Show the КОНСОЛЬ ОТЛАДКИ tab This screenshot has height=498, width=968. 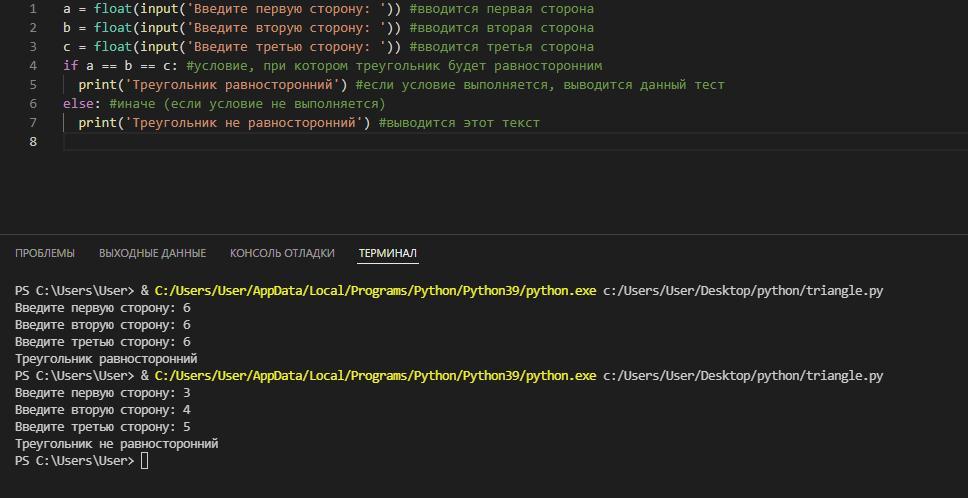point(282,253)
